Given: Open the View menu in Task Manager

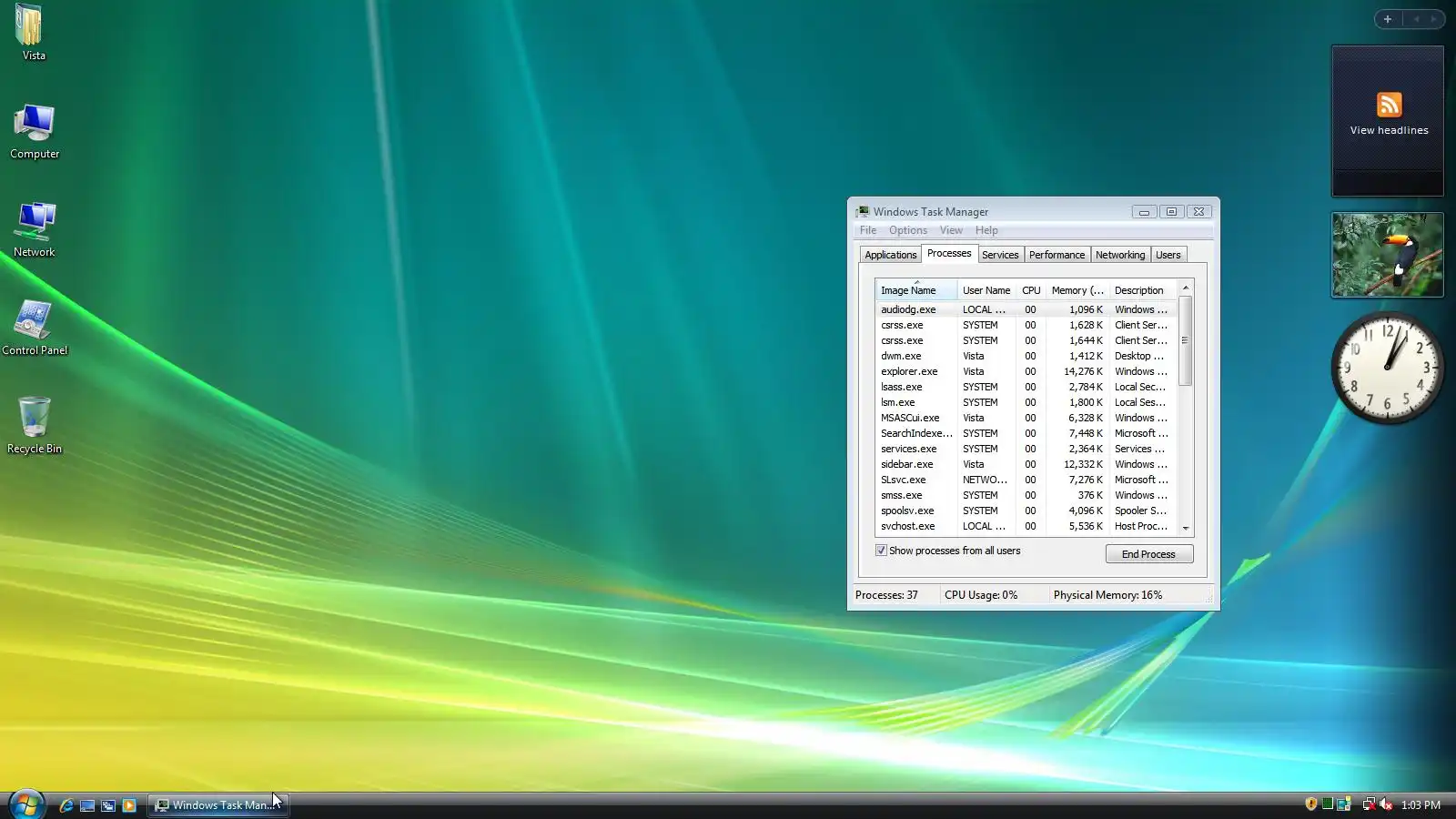Looking at the screenshot, I should tap(951, 230).
